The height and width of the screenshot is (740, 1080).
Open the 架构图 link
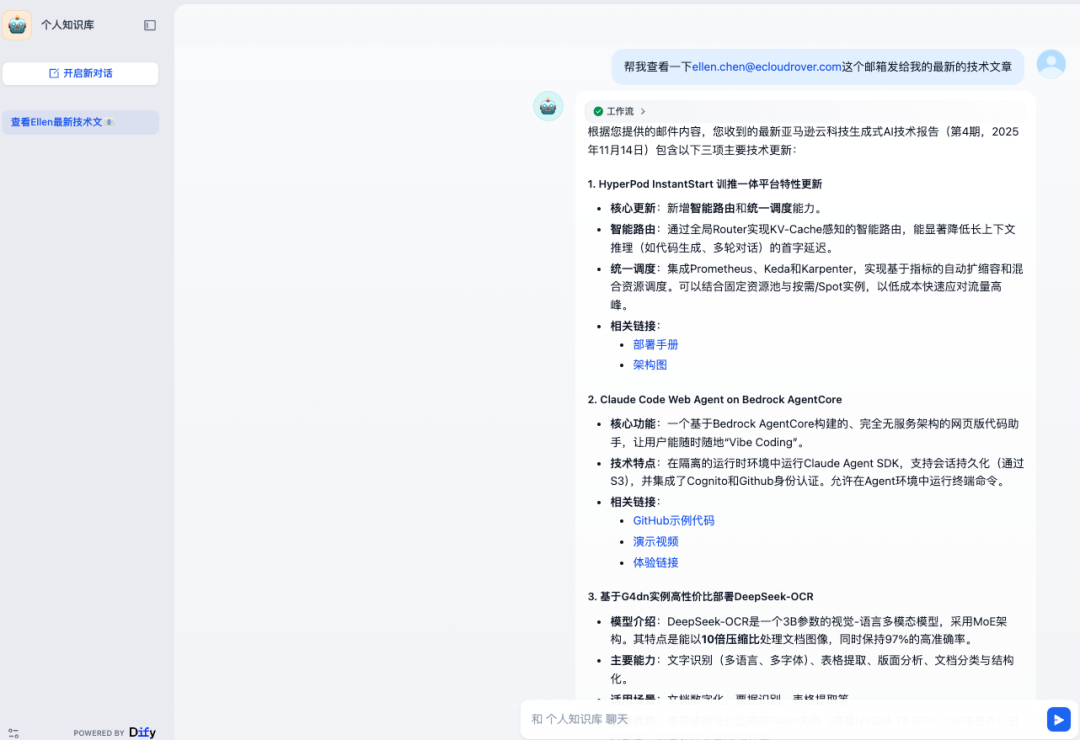click(x=649, y=365)
